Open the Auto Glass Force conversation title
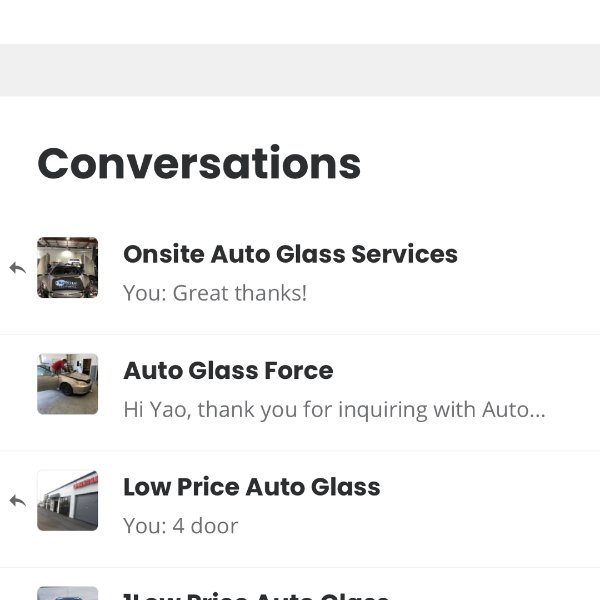Image resolution: width=600 pixels, height=600 pixels. 228,370
